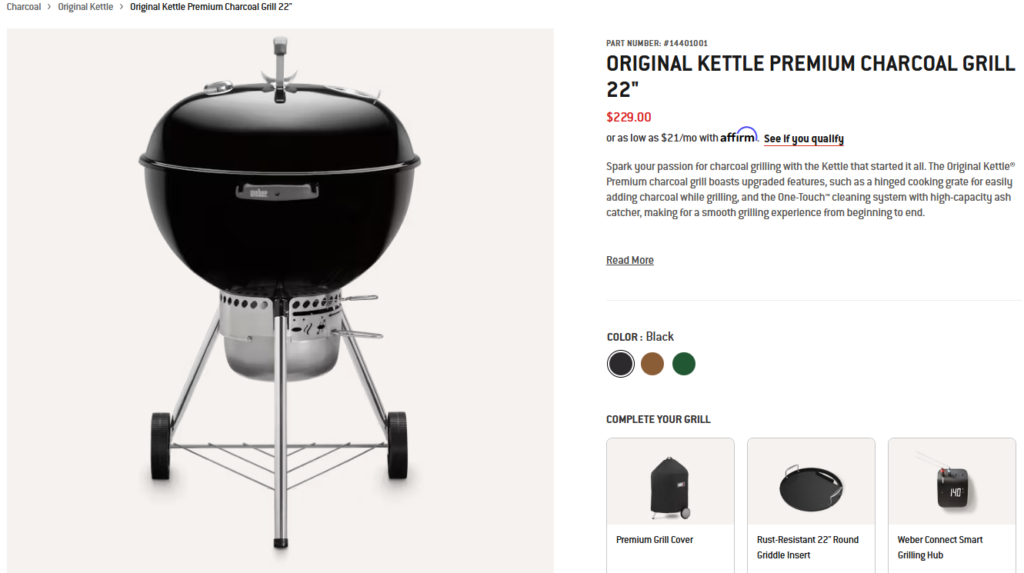Click Weber Connect Smart Grilling Hub title
1024x573 pixels.
[940, 548]
